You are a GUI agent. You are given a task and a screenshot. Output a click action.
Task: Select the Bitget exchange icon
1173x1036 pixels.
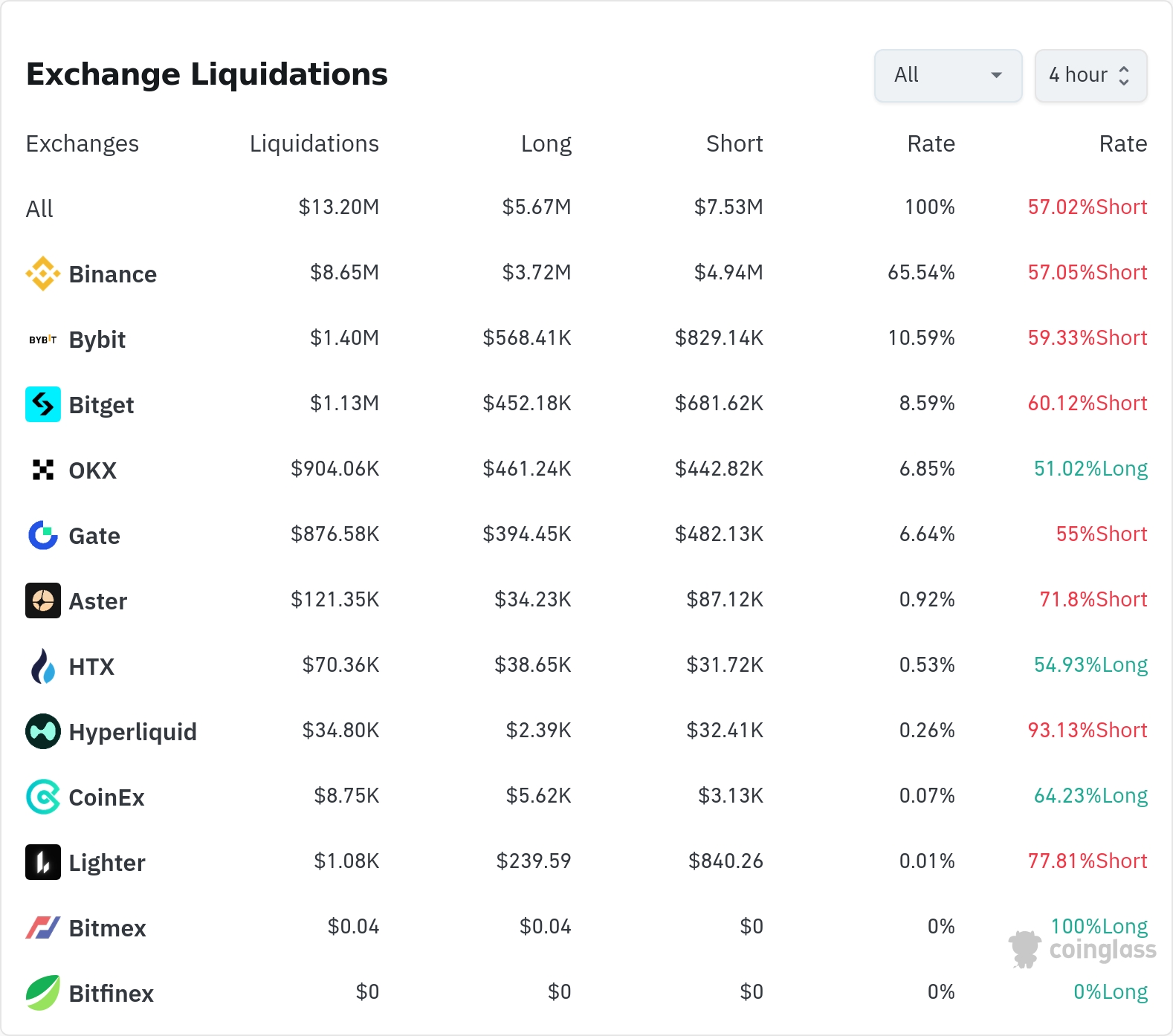pyautogui.click(x=43, y=404)
